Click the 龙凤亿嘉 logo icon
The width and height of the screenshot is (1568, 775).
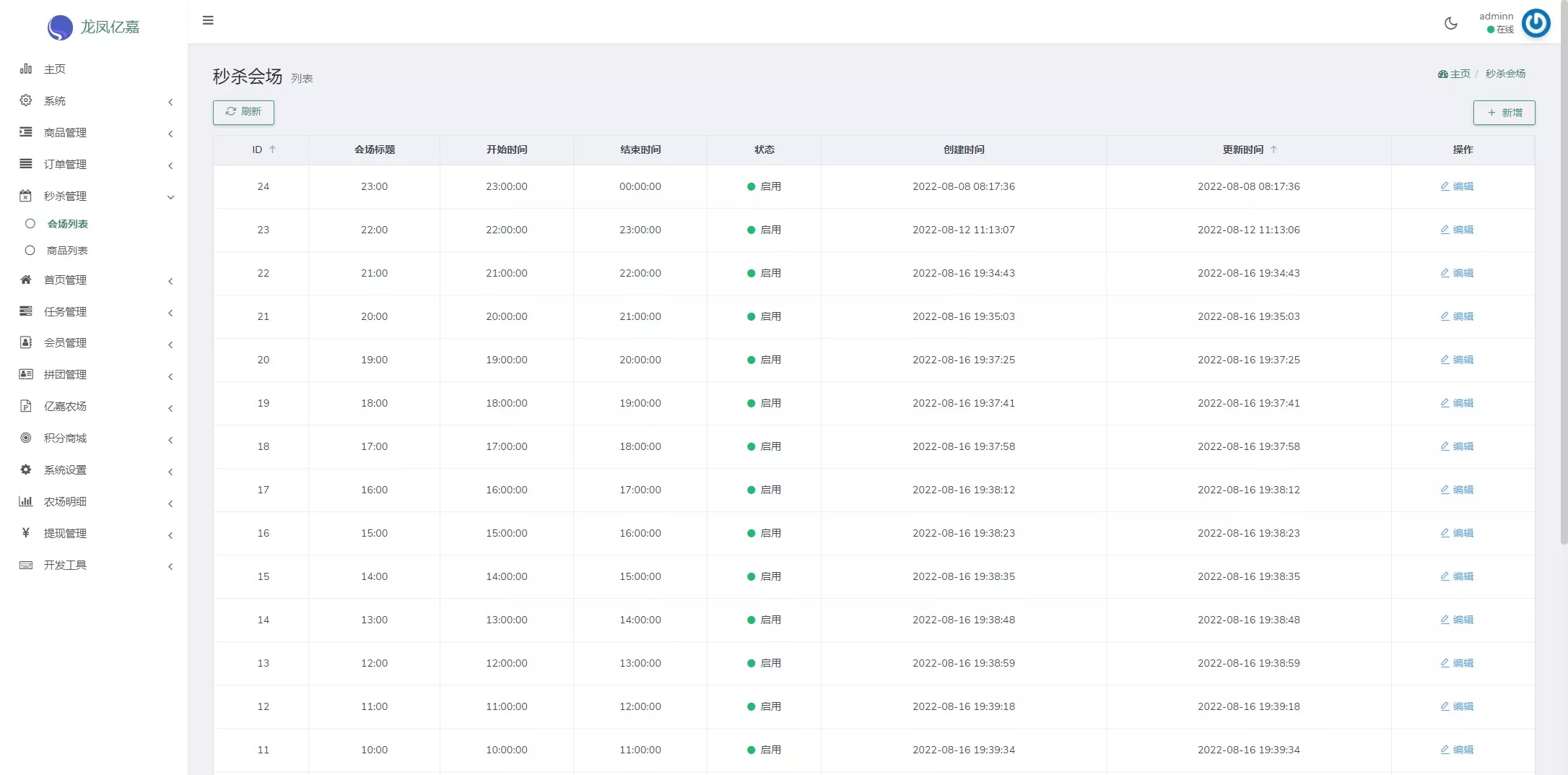(60, 27)
